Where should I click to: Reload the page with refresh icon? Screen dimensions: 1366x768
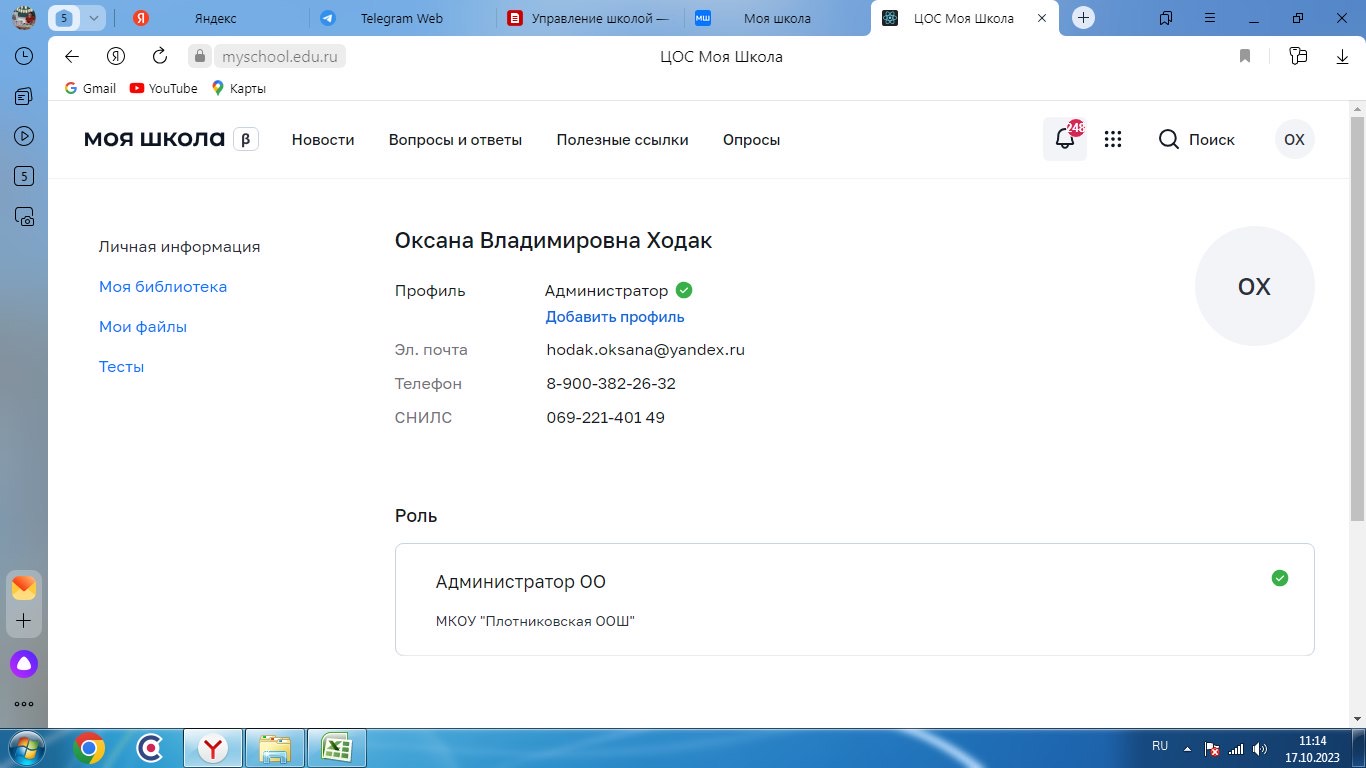pyautogui.click(x=159, y=57)
